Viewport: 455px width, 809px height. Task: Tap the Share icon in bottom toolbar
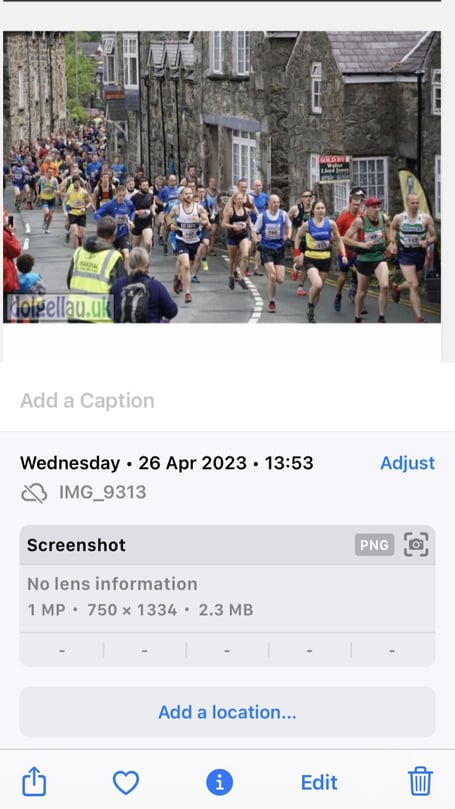point(34,781)
